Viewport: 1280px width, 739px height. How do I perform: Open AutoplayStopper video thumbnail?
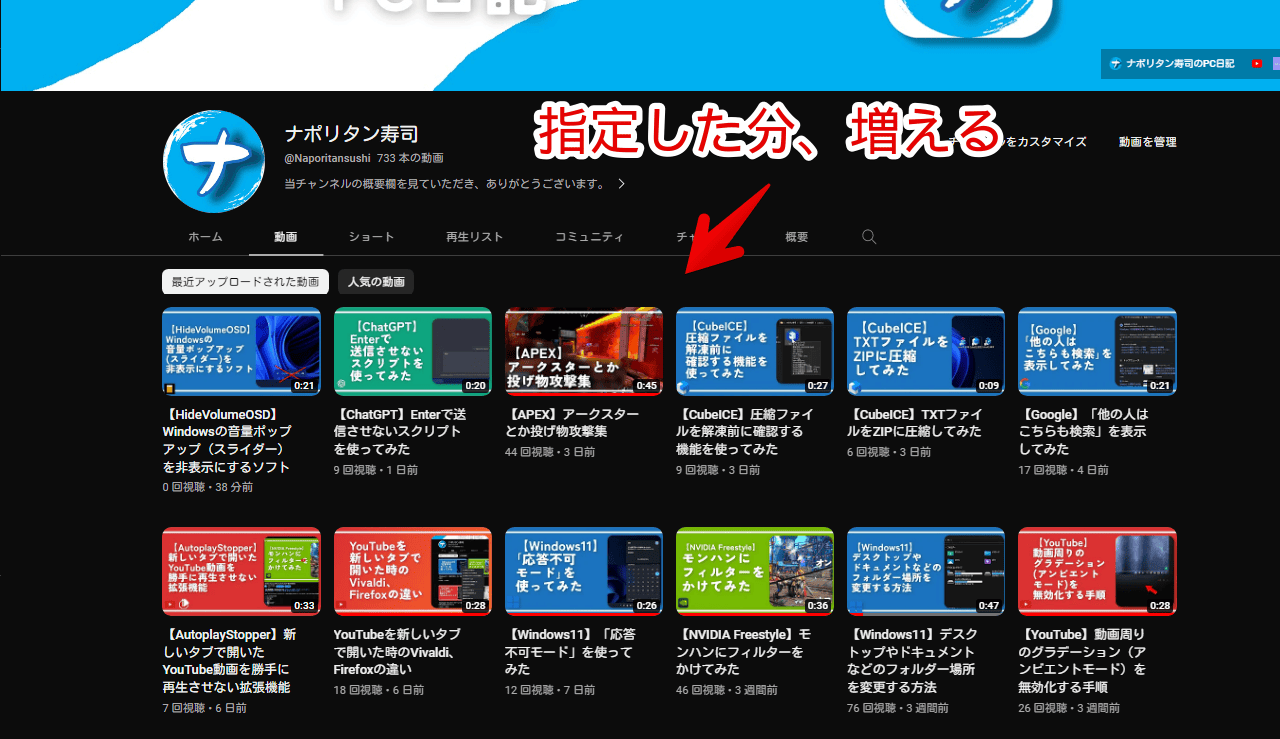[241, 571]
